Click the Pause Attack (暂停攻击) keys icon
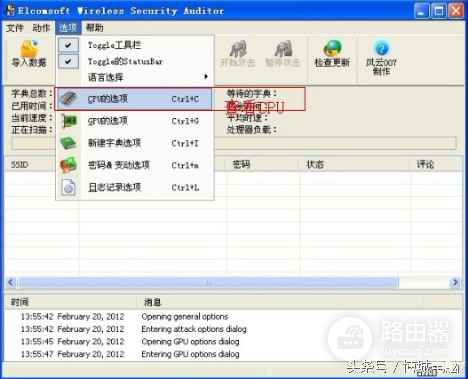 [283, 49]
